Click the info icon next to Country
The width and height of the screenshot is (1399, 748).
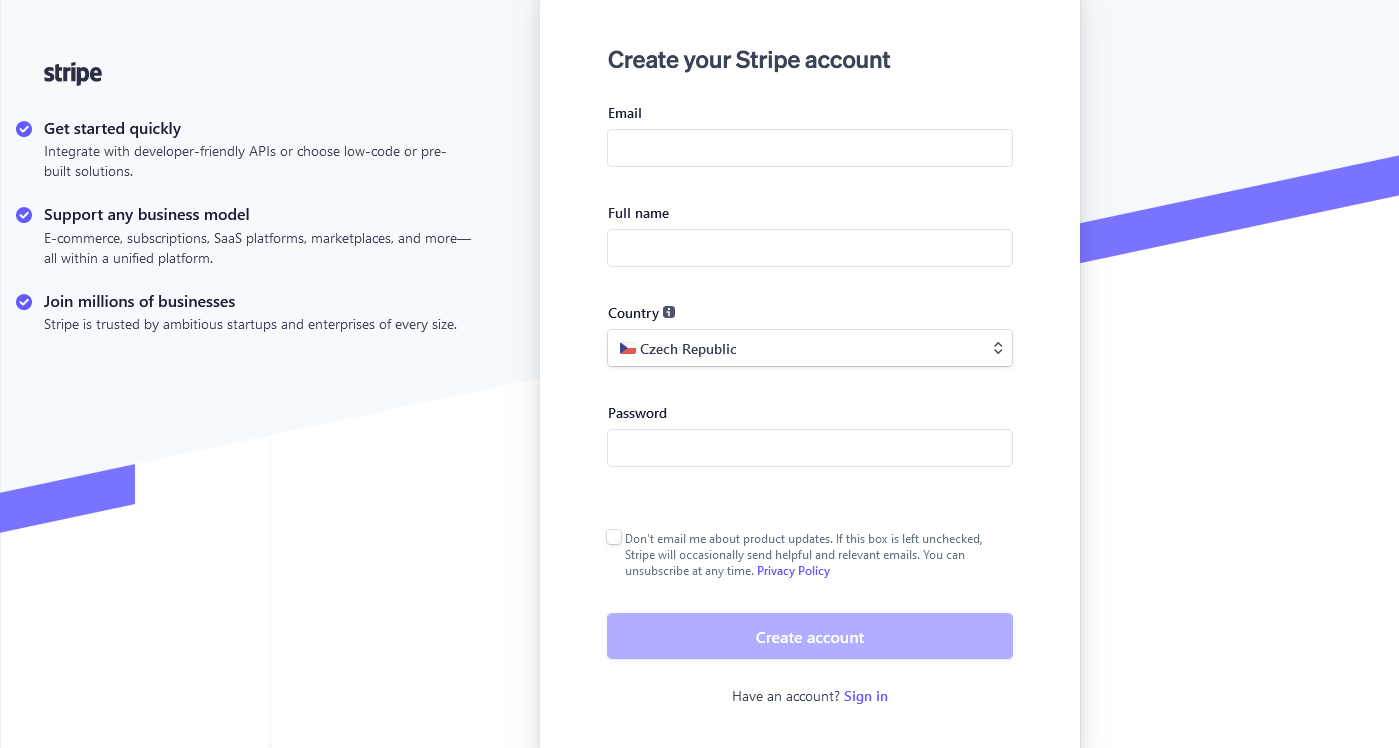coord(669,312)
